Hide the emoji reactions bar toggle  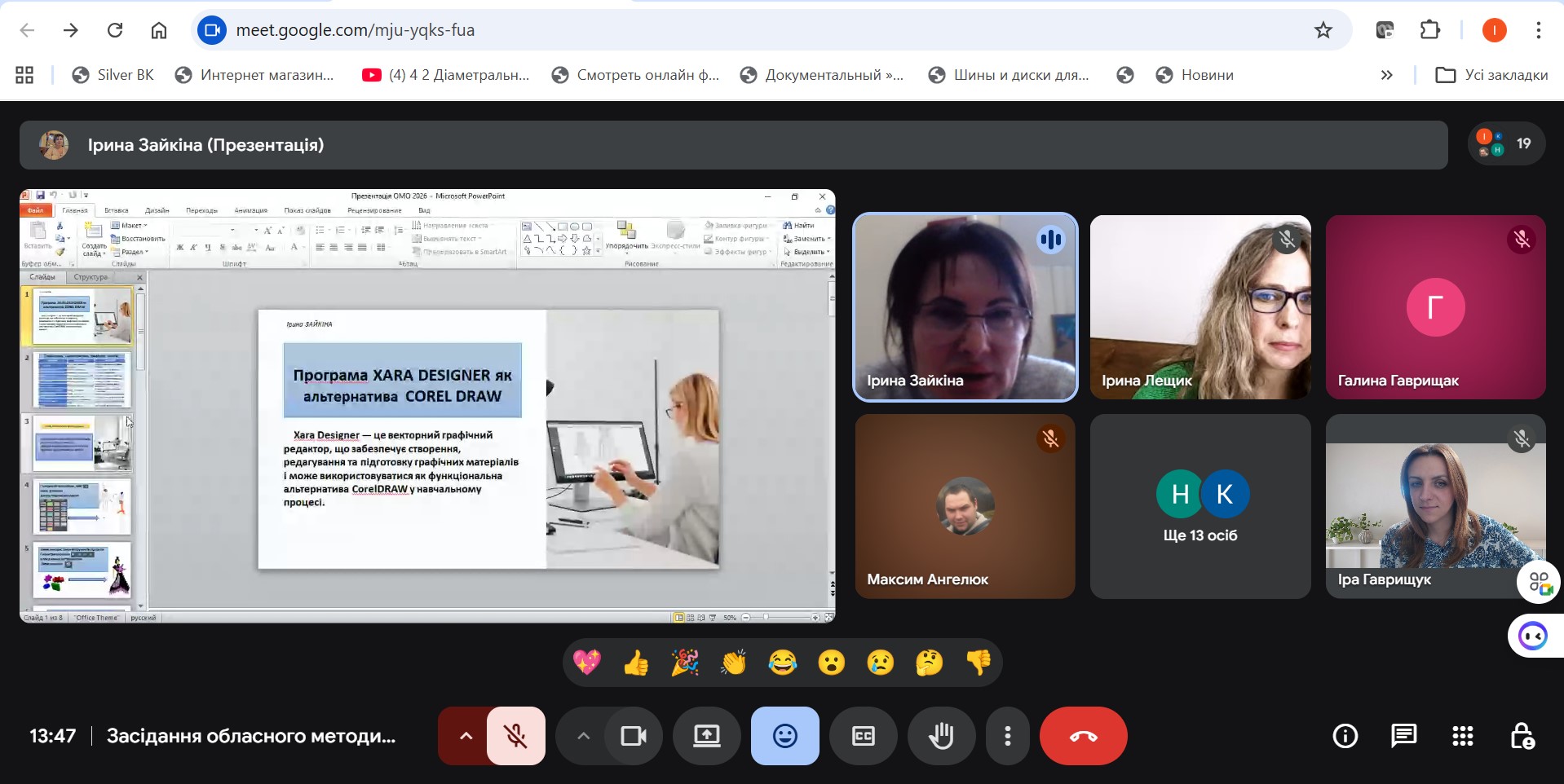pyautogui.click(x=784, y=736)
